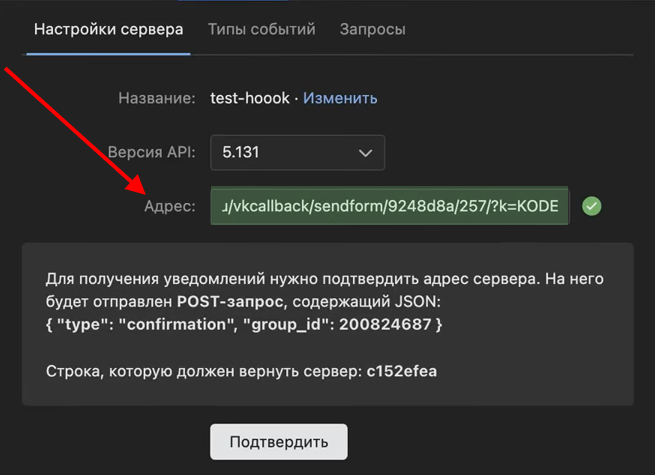Click the bold POST-запрос text
Screen dimensions: 655x475
tap(236, 302)
